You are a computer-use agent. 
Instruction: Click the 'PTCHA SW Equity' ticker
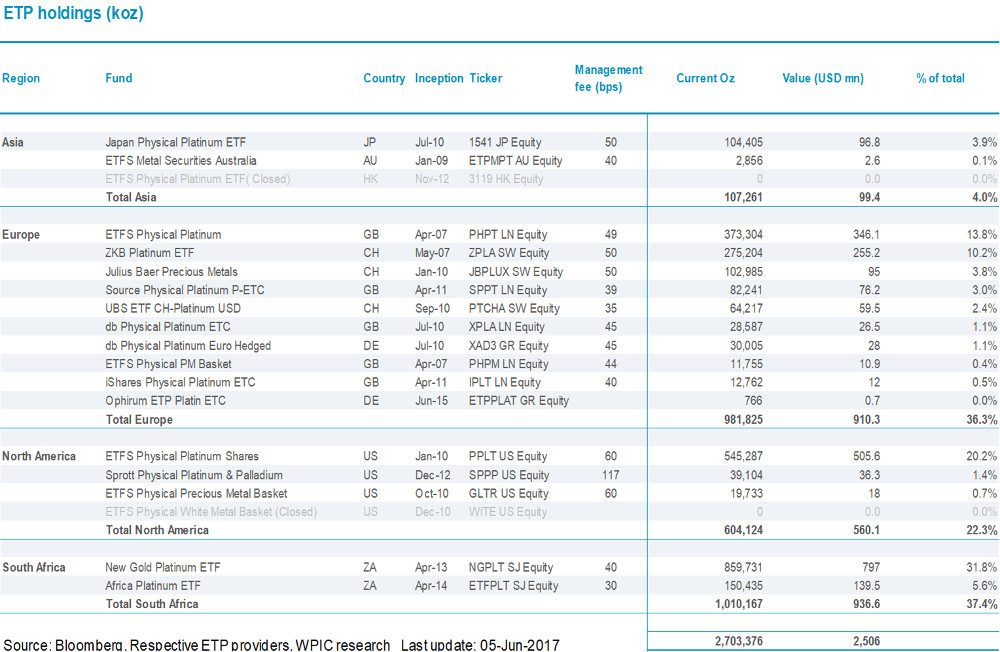tap(514, 309)
